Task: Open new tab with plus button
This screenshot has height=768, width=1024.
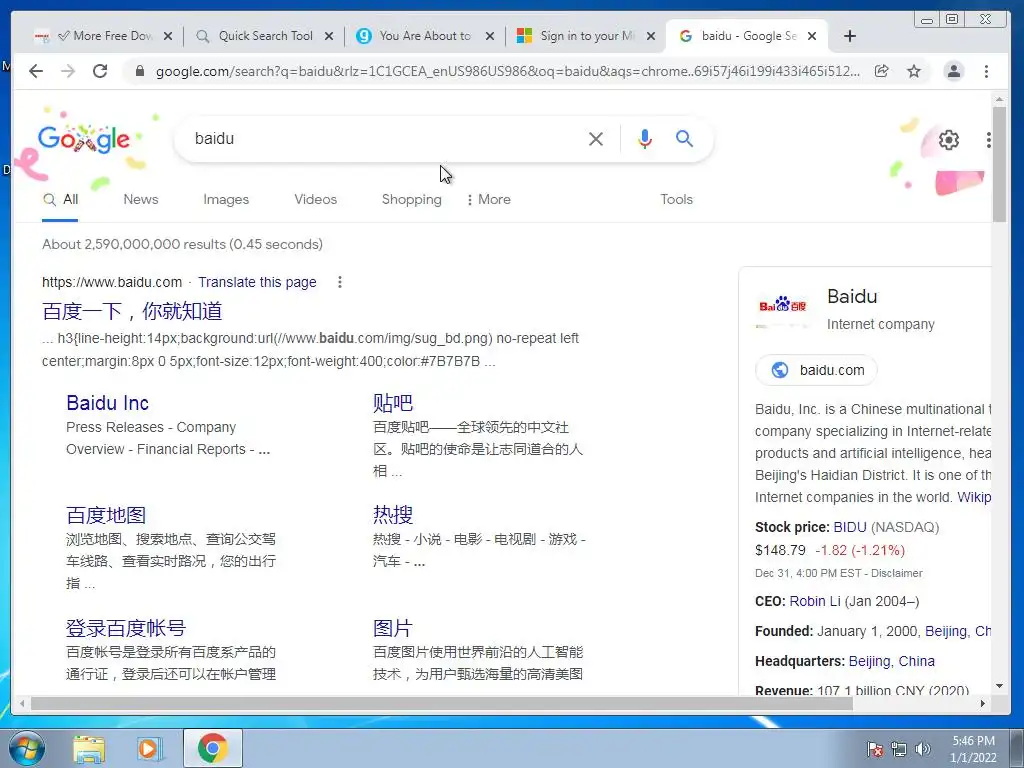Action: pyautogui.click(x=850, y=36)
